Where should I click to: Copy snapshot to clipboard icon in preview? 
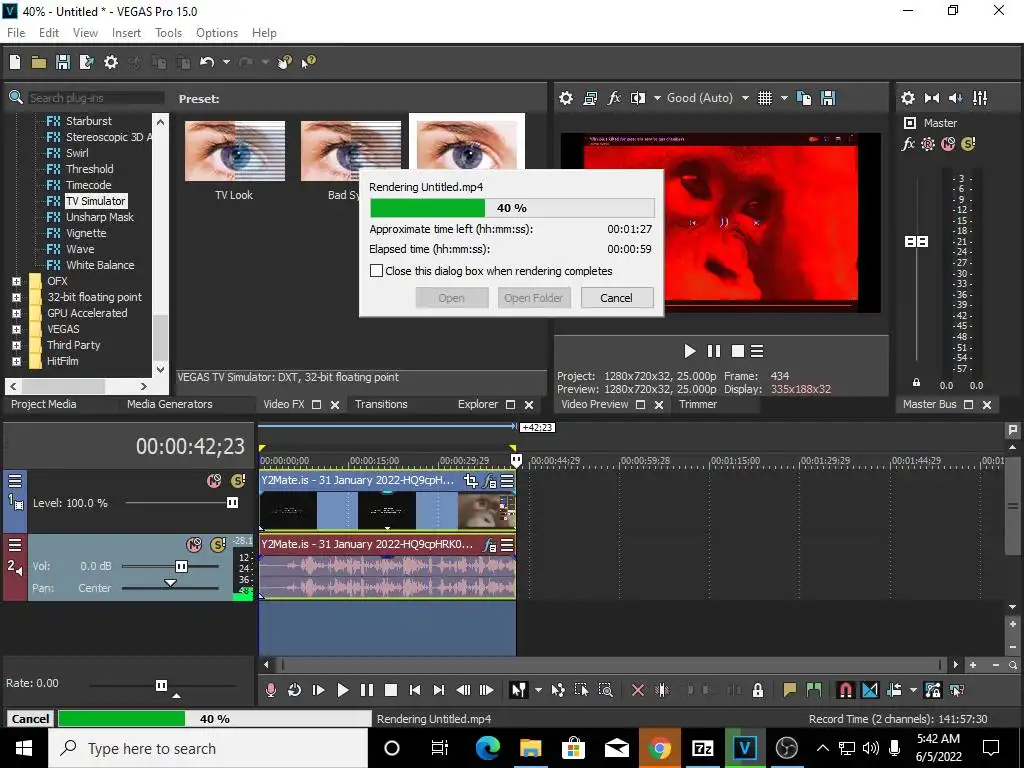click(804, 98)
